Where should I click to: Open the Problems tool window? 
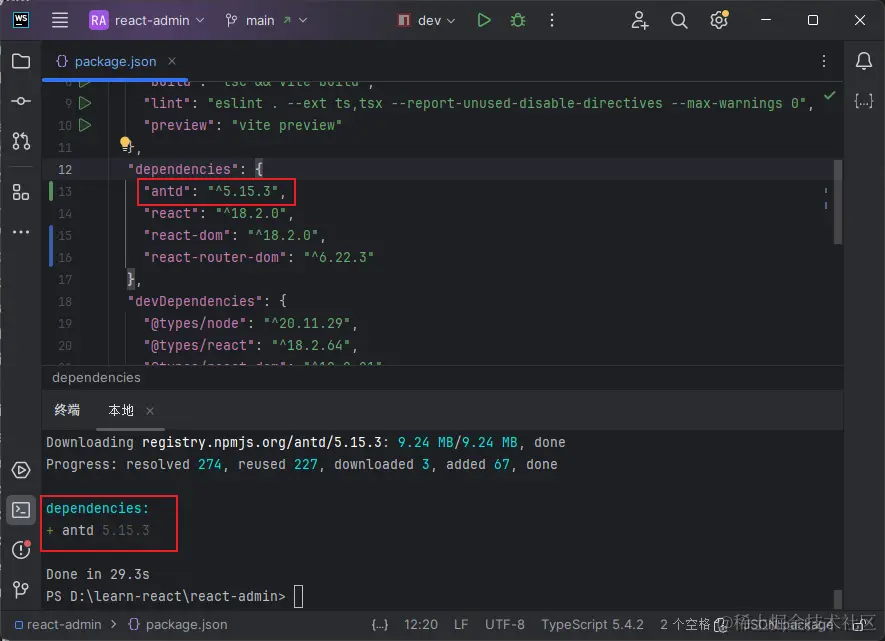(x=21, y=550)
